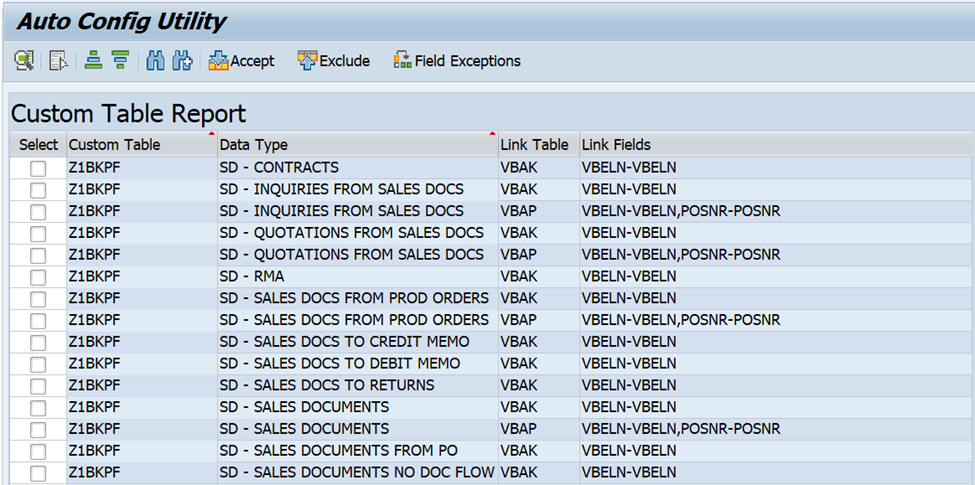Screen dimensions: 975x485
Task: Select the checkbox for SD - RMA row
Action: (38, 277)
